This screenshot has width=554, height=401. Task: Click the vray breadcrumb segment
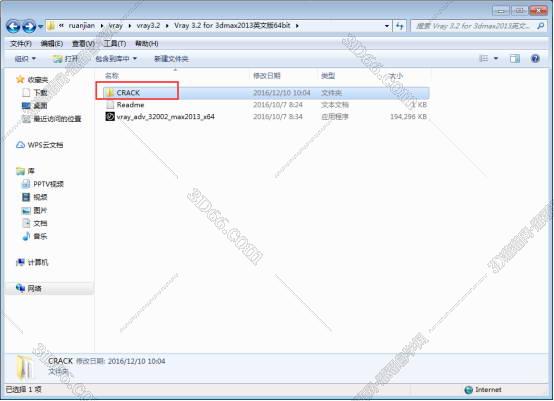point(116,26)
